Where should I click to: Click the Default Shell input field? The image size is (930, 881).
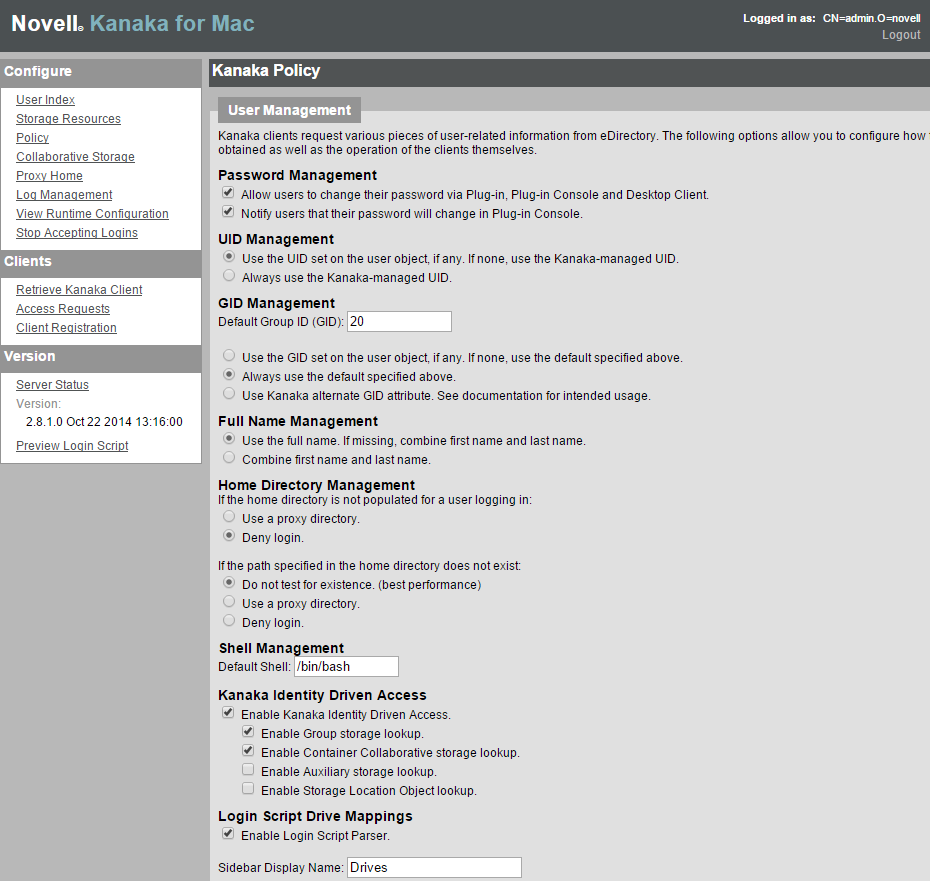click(x=346, y=666)
